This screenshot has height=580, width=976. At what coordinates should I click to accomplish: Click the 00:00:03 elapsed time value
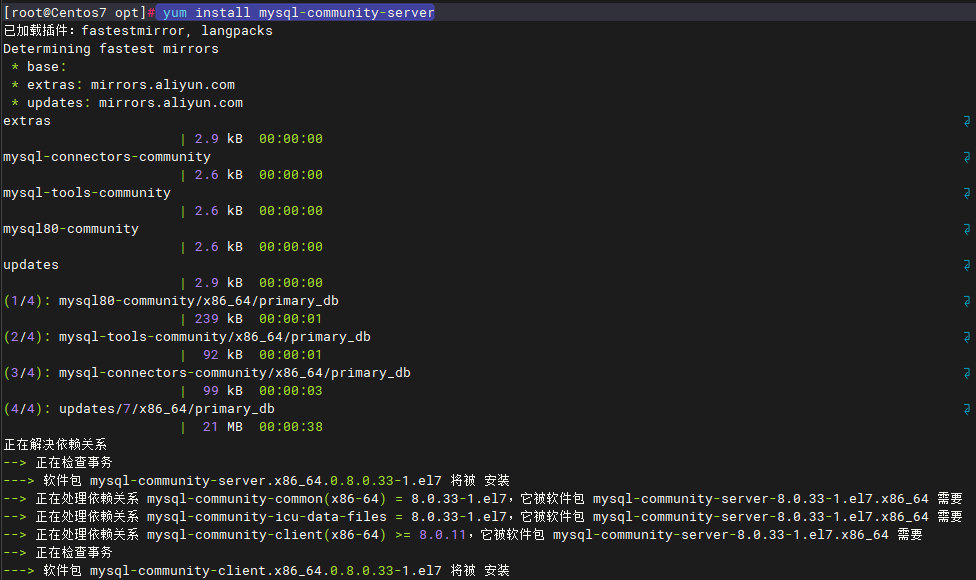(291, 391)
